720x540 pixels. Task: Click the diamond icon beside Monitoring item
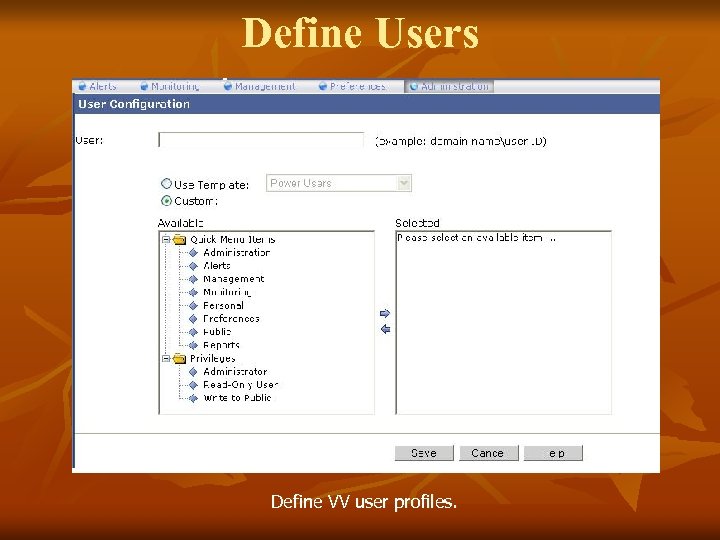click(193, 292)
